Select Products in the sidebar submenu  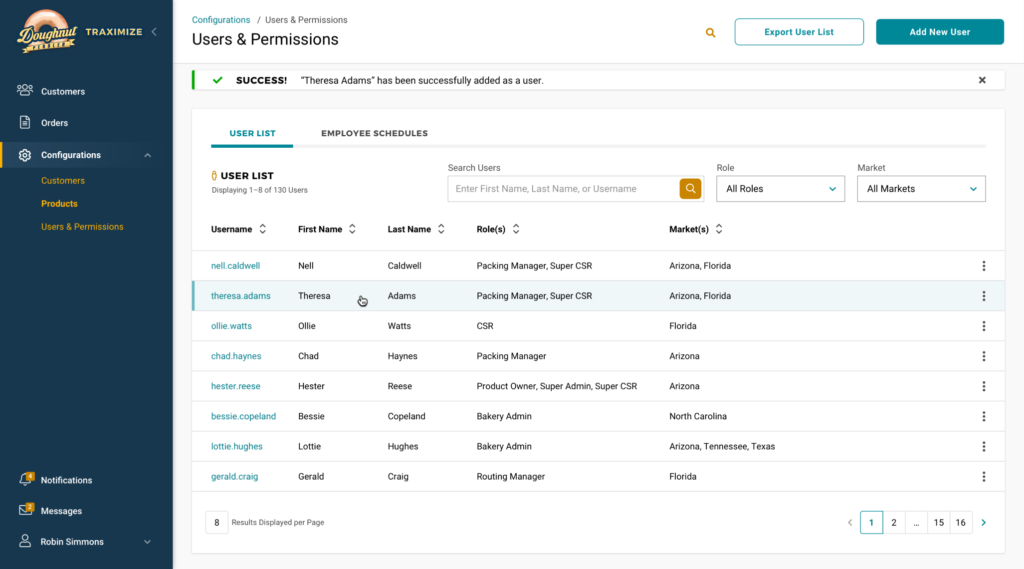pyautogui.click(x=59, y=204)
